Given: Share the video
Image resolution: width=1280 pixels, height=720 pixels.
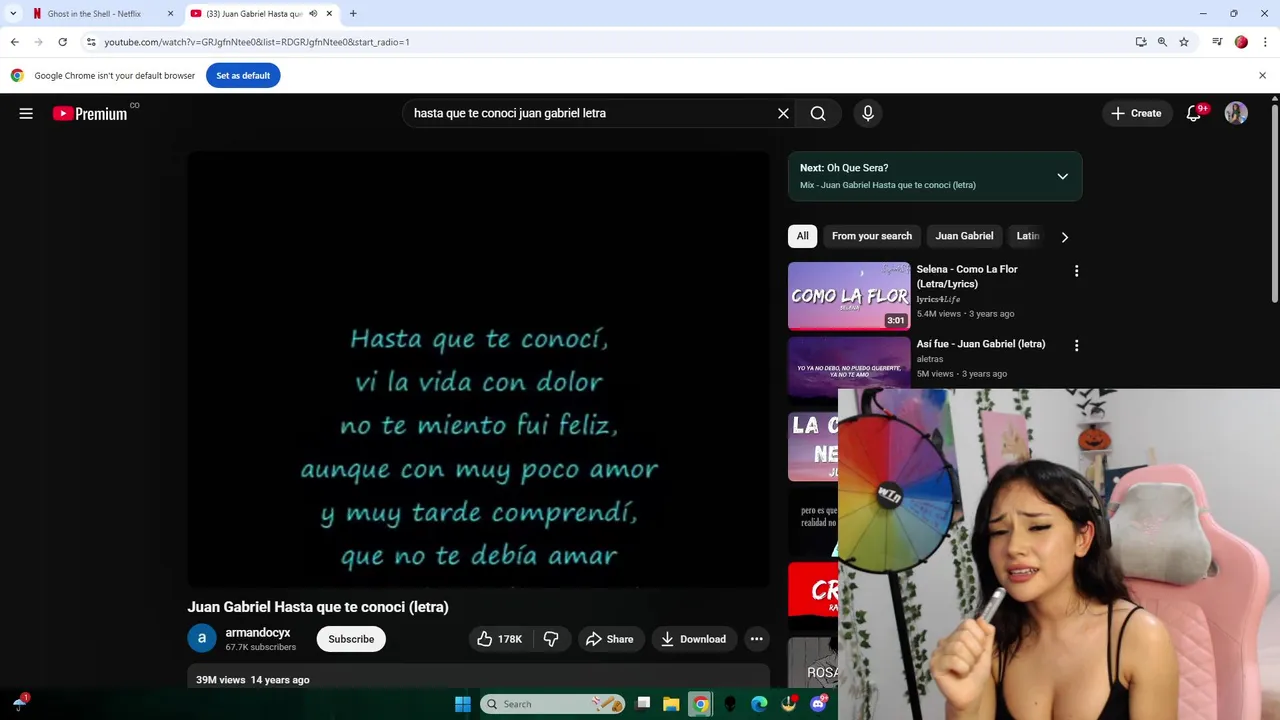Looking at the screenshot, I should 610,639.
